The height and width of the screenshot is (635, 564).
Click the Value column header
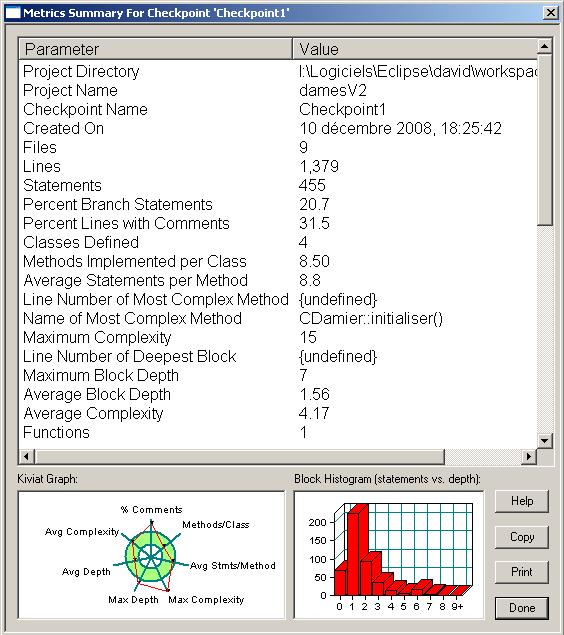tap(415, 49)
